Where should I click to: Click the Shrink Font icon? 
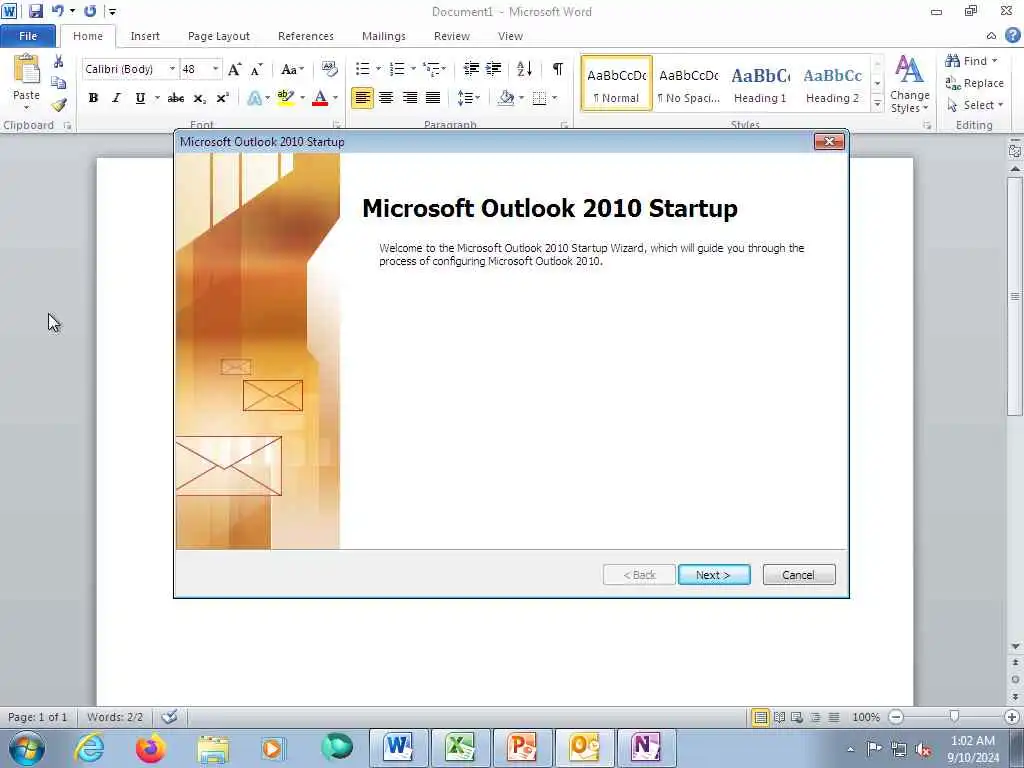point(257,69)
